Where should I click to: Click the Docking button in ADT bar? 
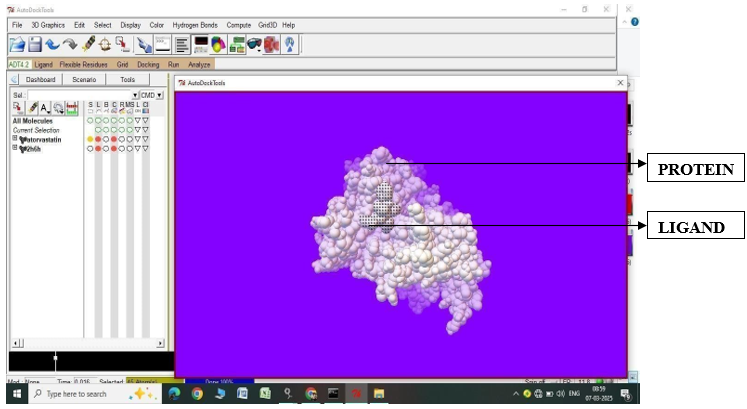[x=148, y=64]
